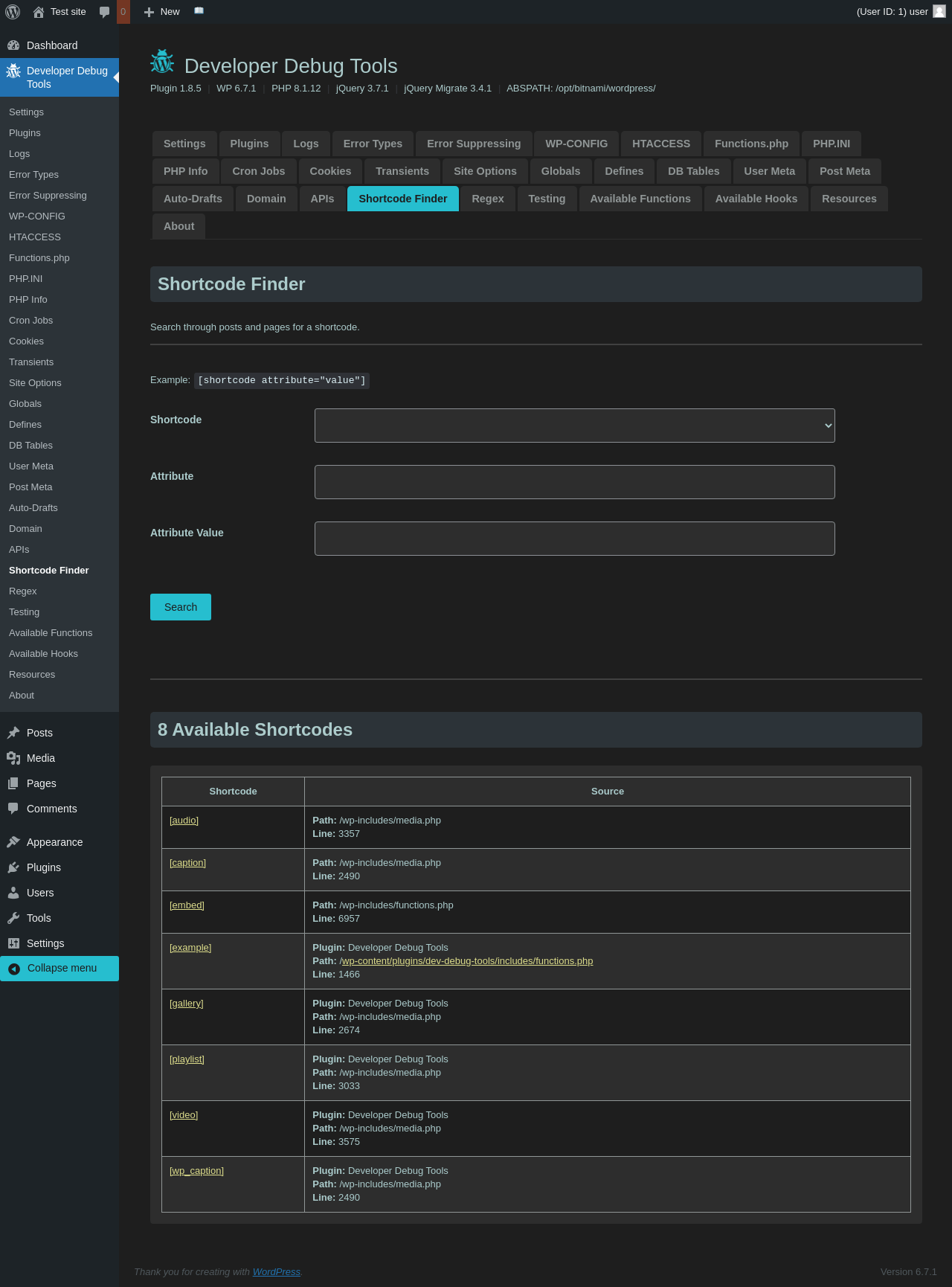Open the [gallery] shortcode link
This screenshot has width=952, height=1287.
(x=186, y=1004)
